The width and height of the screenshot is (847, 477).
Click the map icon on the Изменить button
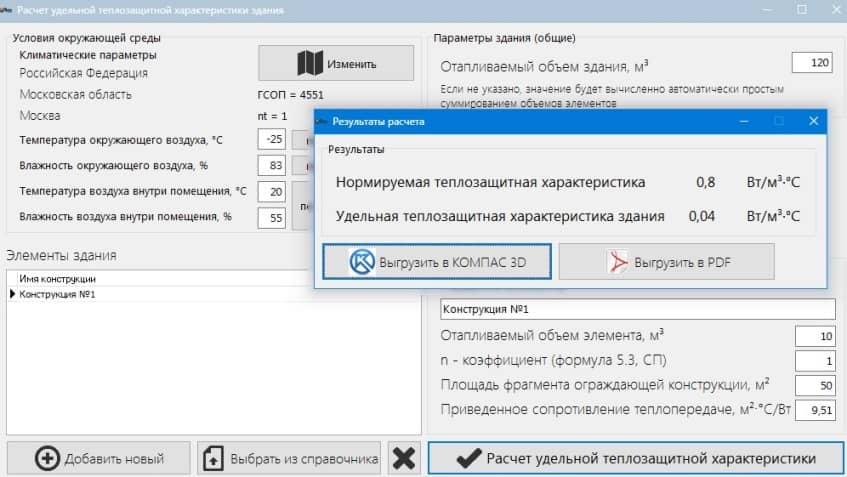point(311,63)
